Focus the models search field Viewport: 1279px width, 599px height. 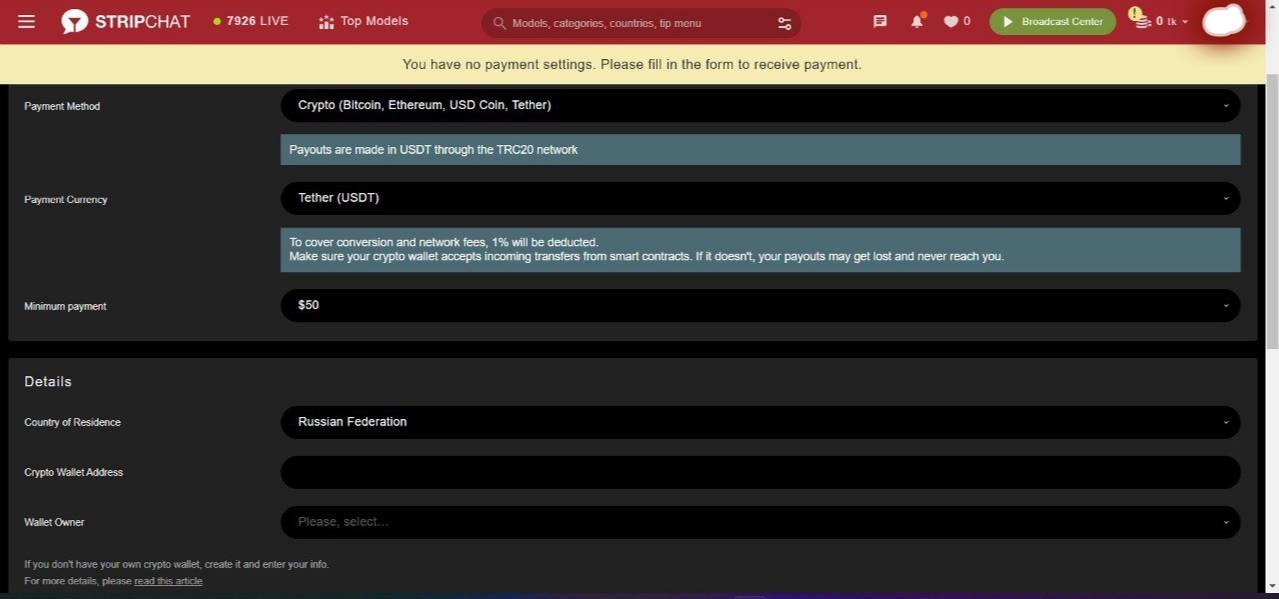[640, 23]
